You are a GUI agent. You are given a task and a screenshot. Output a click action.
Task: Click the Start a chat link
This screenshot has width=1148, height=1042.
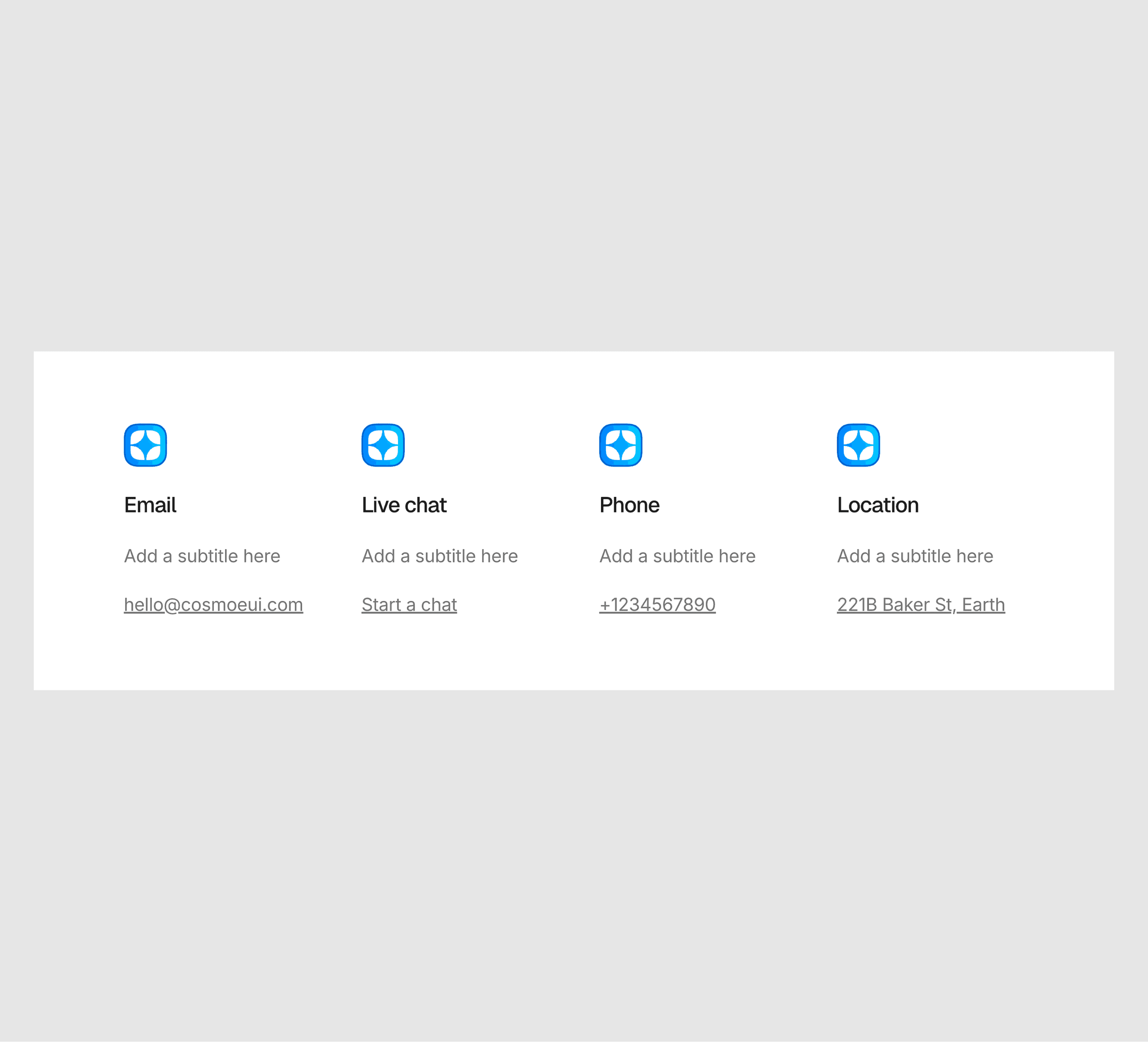click(409, 605)
